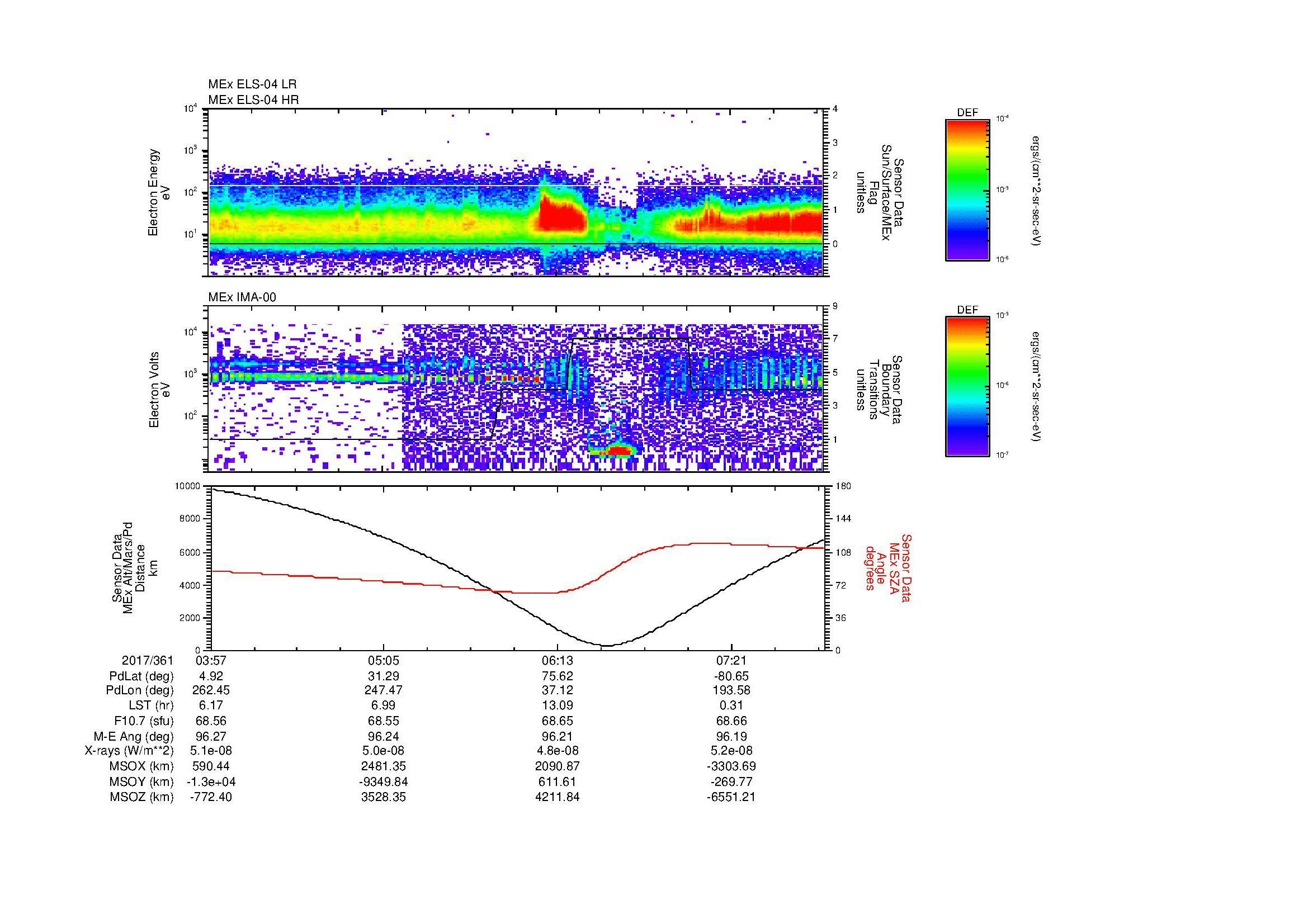Click the 'PdLon (deg)' row label

[140, 690]
